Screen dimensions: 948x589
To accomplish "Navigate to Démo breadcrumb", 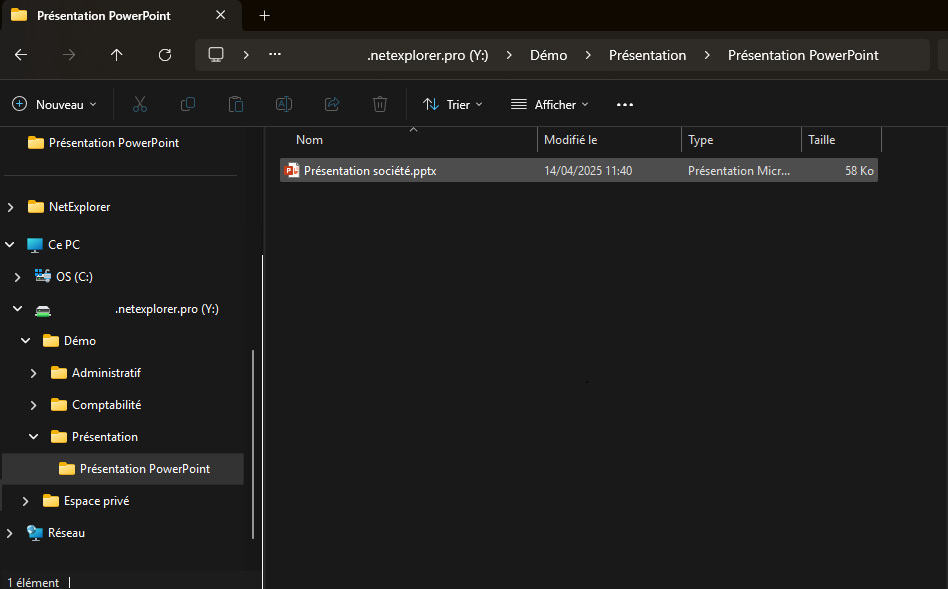I will (548, 55).
